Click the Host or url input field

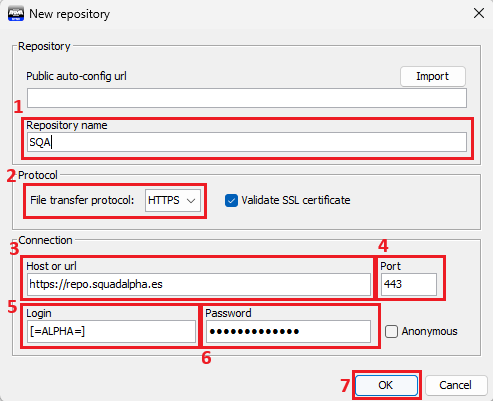(199, 284)
